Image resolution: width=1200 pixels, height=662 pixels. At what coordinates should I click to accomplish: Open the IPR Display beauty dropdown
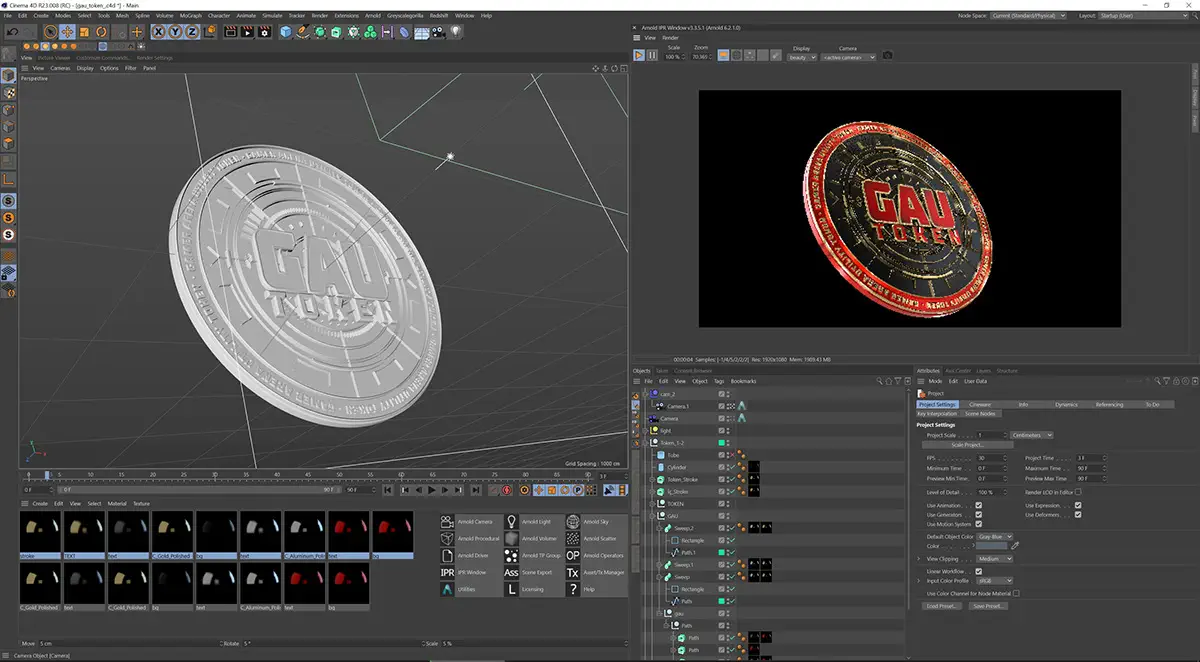[803, 57]
